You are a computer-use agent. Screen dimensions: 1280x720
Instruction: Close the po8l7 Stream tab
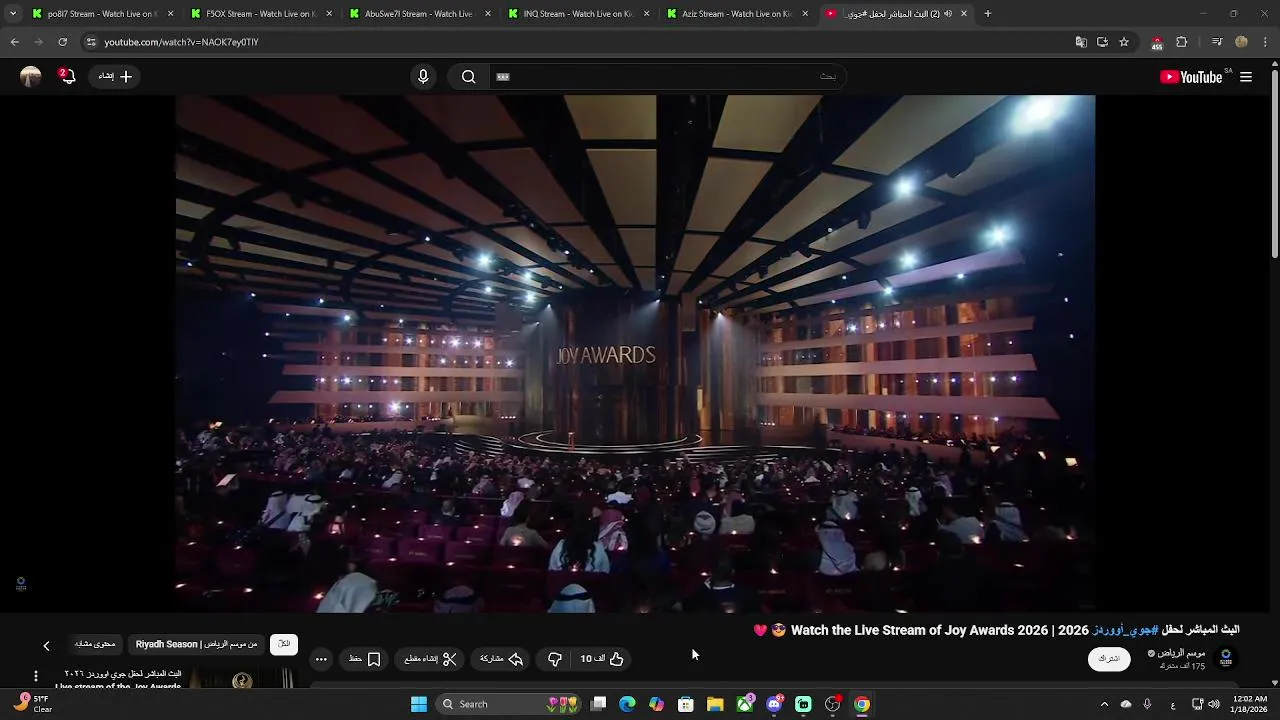pos(170,14)
